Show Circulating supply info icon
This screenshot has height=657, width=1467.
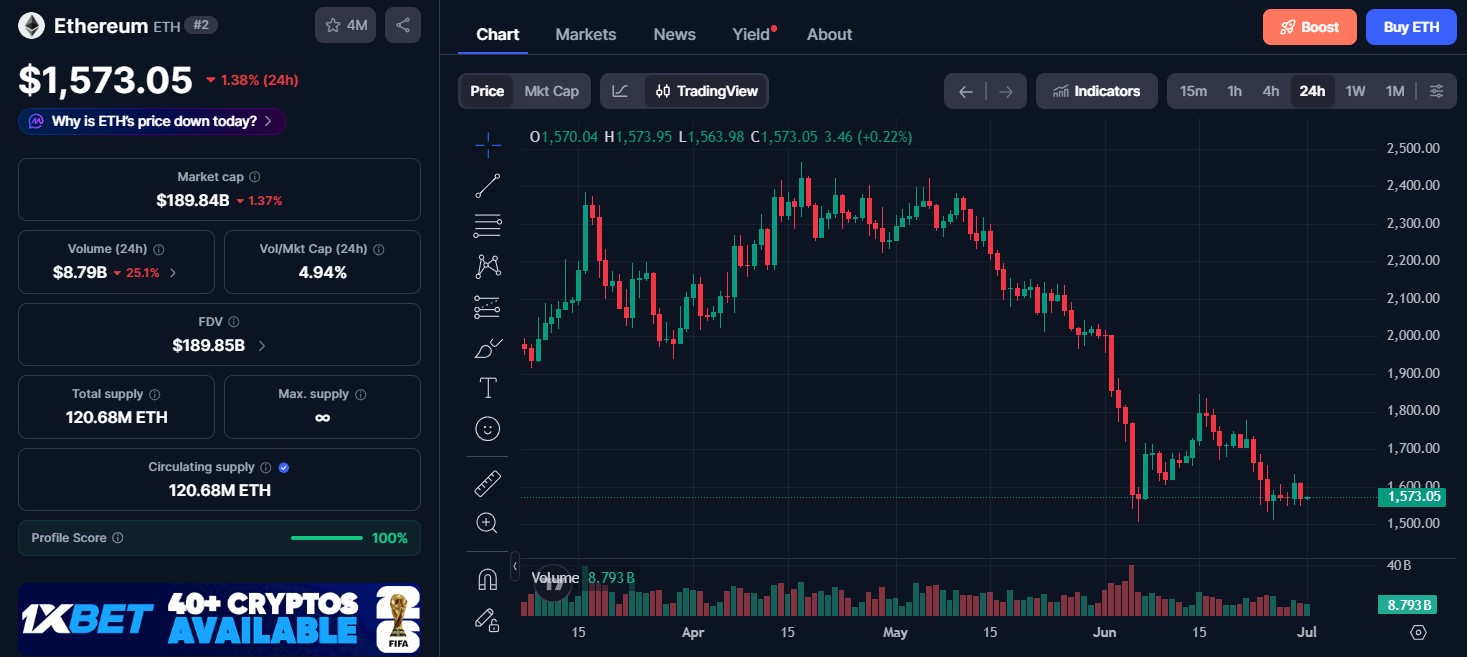[x=265, y=467]
